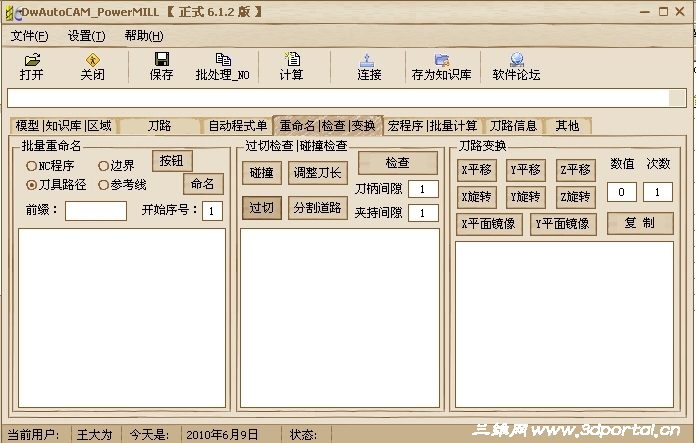The image size is (696, 443).
Task: Click the app icon in title bar
Action: click(13, 13)
